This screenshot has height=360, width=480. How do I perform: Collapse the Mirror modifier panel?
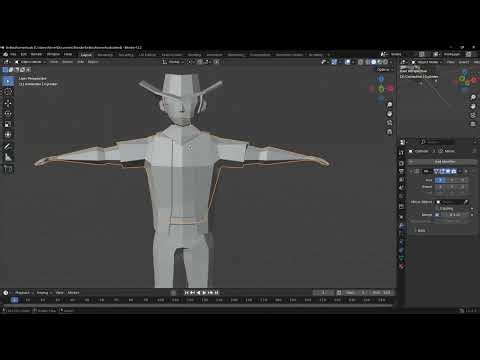click(411, 171)
